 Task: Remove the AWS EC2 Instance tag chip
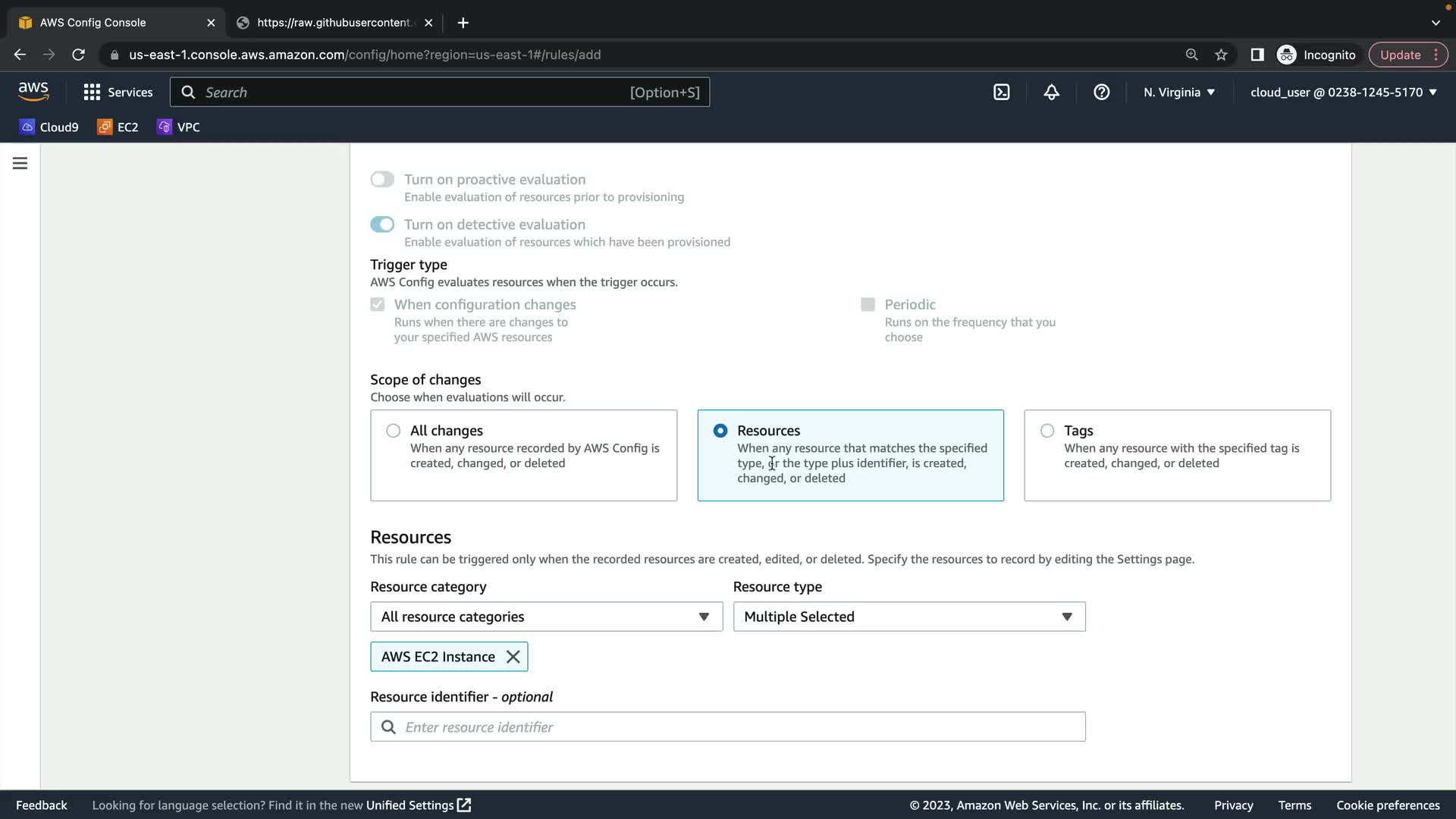tap(513, 657)
